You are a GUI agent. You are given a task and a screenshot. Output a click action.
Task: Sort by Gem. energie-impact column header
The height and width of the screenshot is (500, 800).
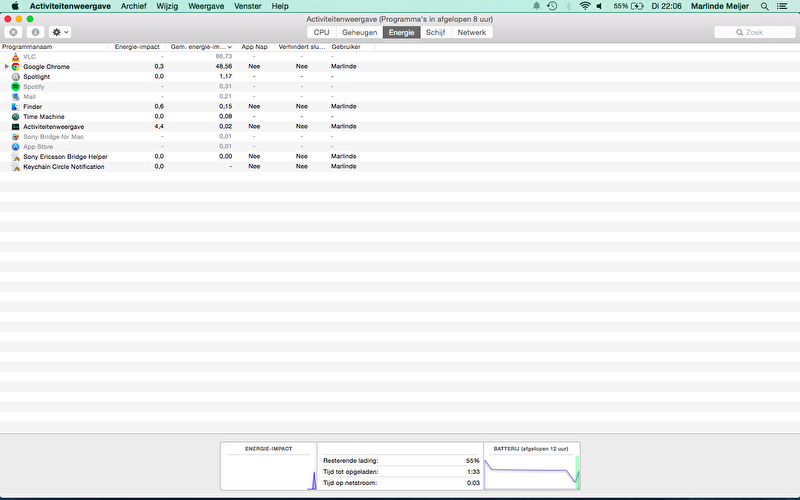pyautogui.click(x=200, y=46)
